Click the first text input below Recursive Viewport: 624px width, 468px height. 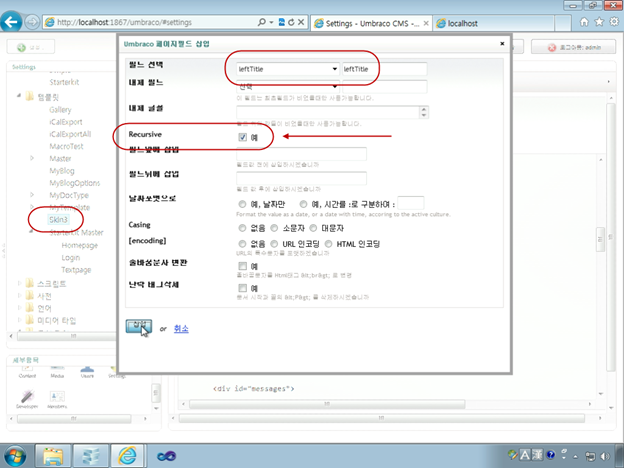click(x=301, y=154)
